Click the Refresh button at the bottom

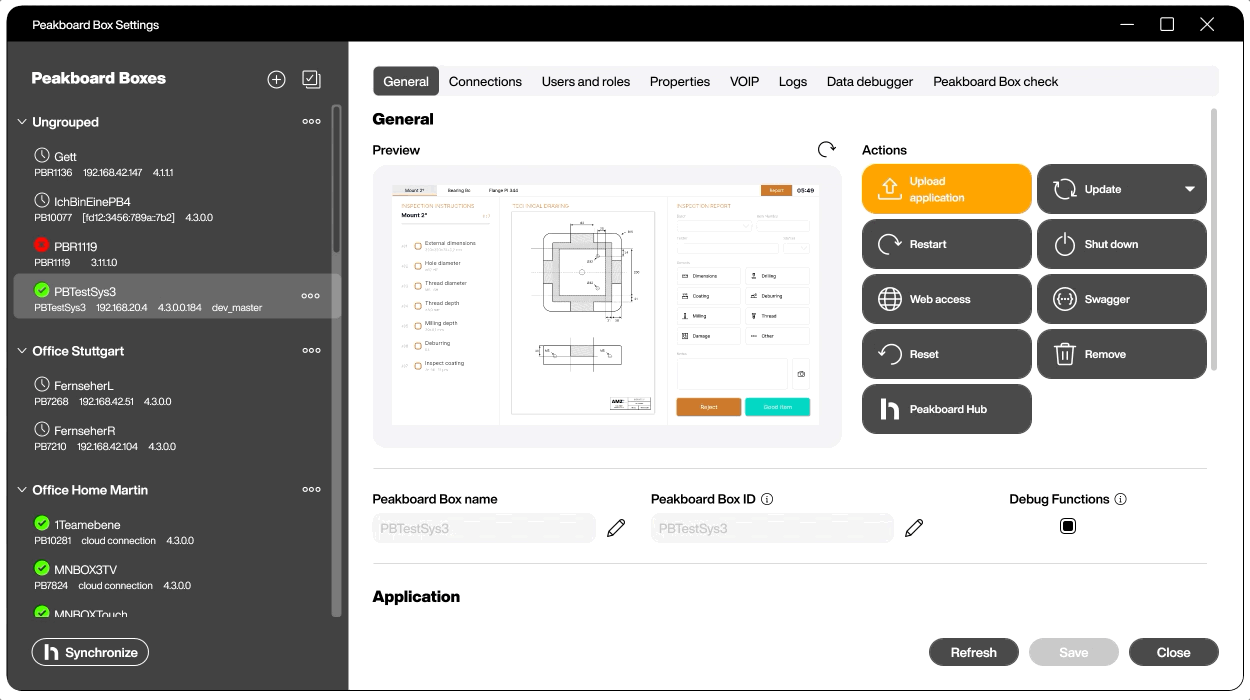(x=974, y=652)
